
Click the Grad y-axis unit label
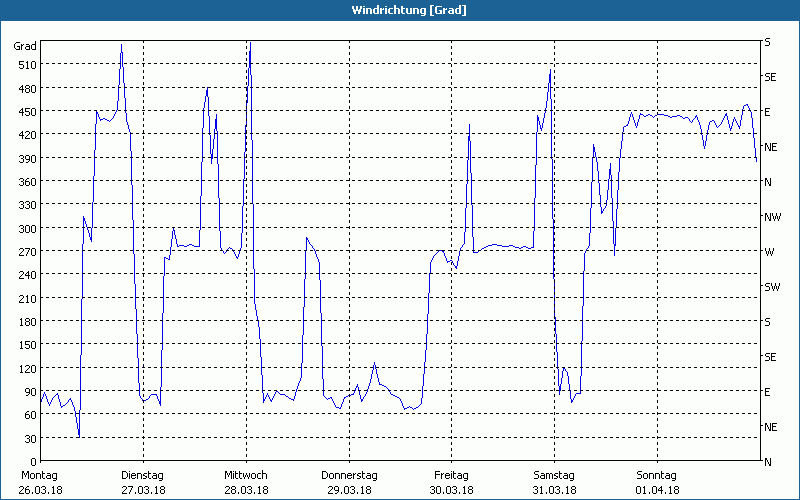(x=25, y=46)
